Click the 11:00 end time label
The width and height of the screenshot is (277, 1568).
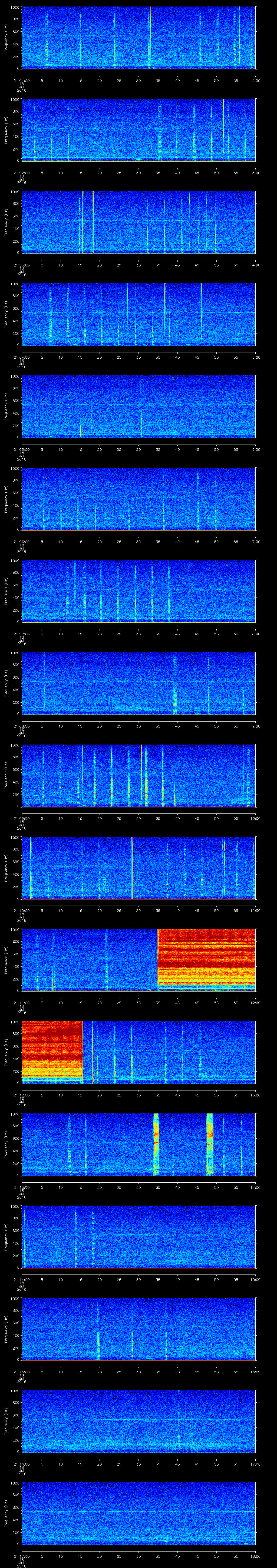(x=255, y=910)
